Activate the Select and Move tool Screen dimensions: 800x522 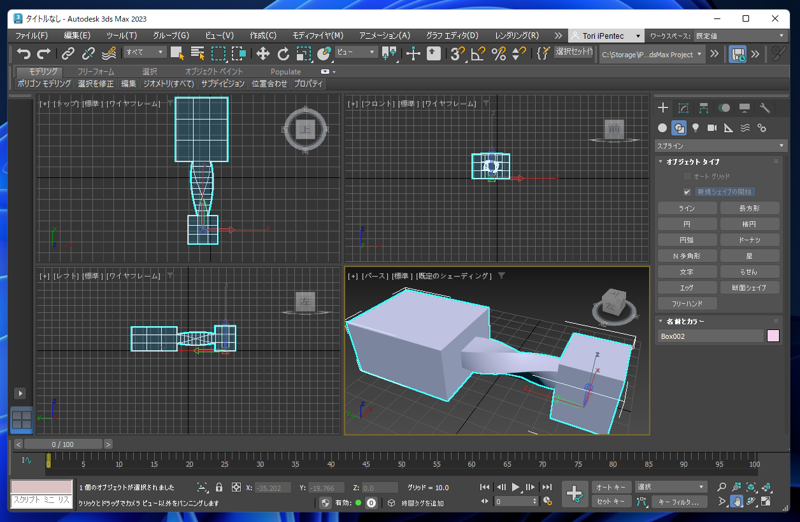pos(263,53)
